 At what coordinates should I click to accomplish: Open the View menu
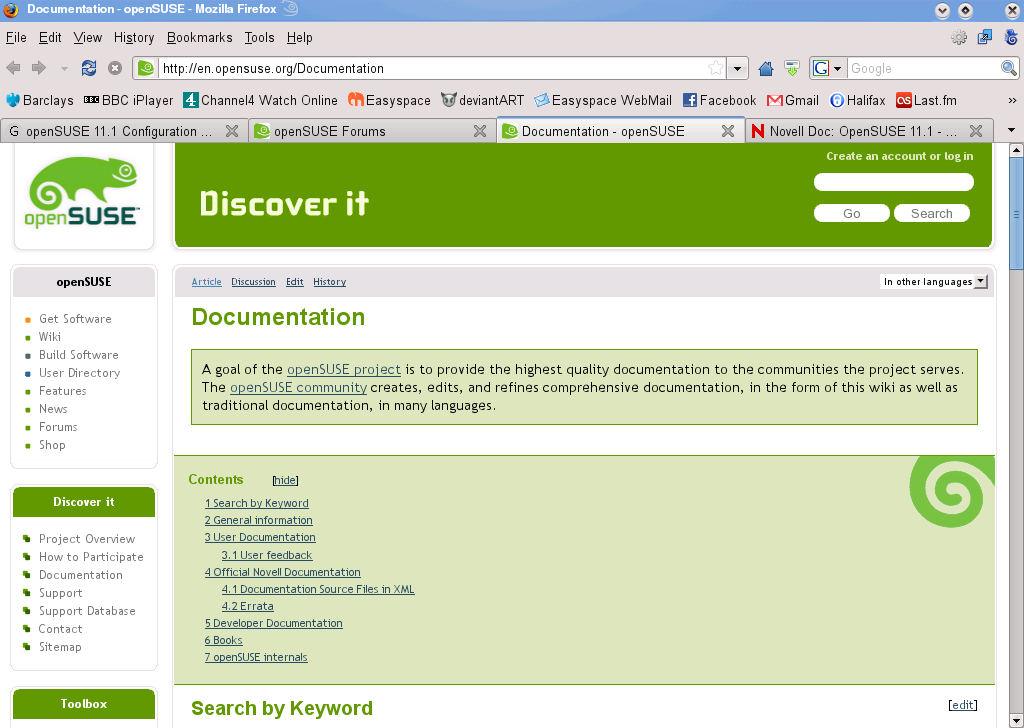click(x=88, y=38)
